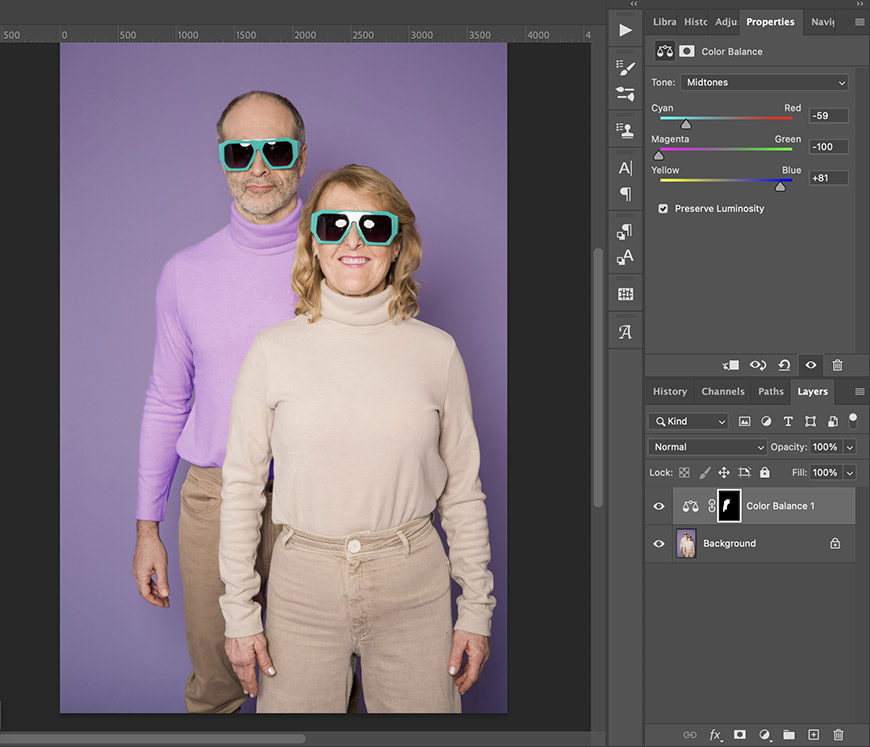Open the Character Styles panel icon

tap(625, 257)
